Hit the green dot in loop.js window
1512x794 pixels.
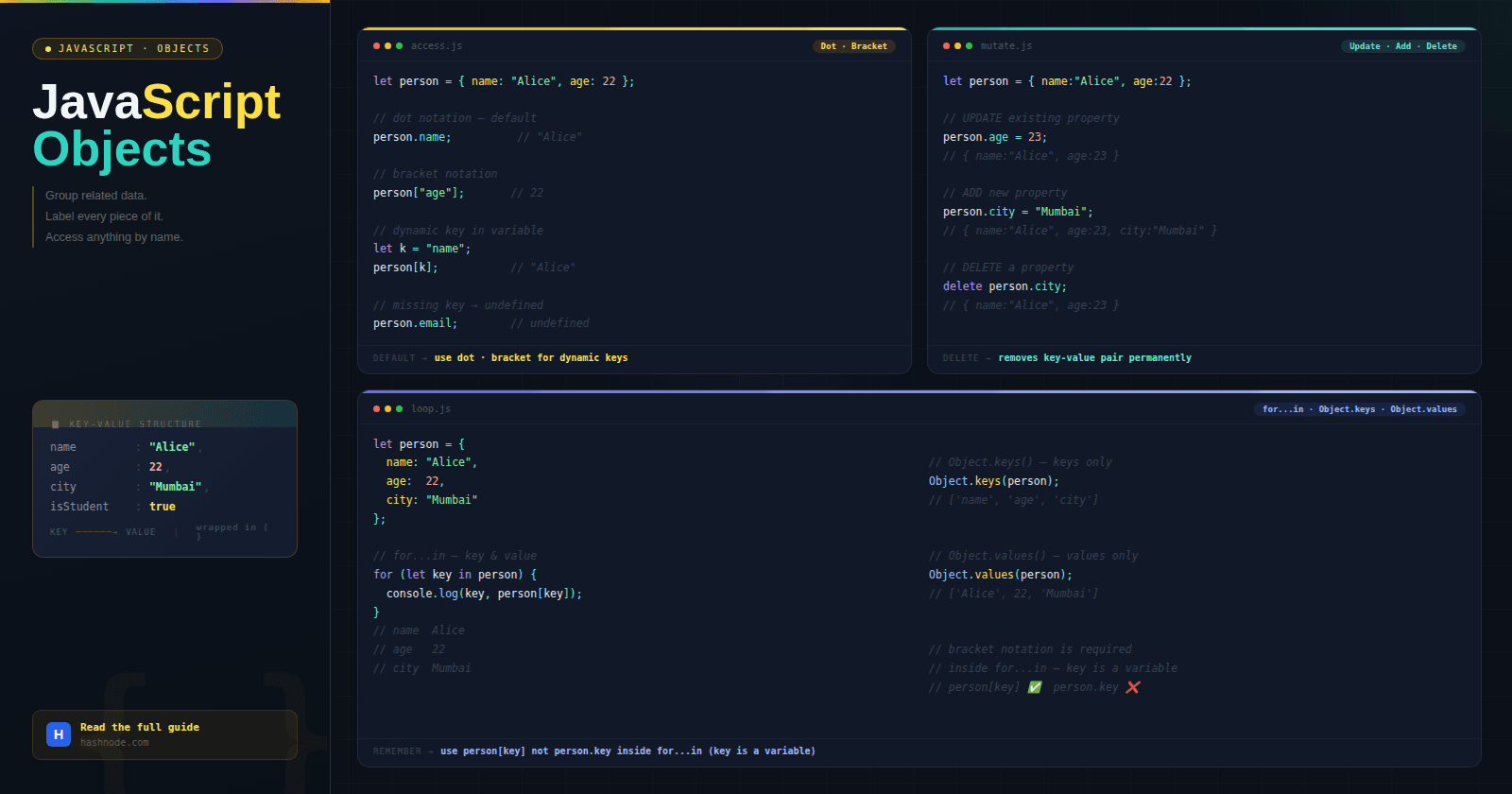(399, 409)
